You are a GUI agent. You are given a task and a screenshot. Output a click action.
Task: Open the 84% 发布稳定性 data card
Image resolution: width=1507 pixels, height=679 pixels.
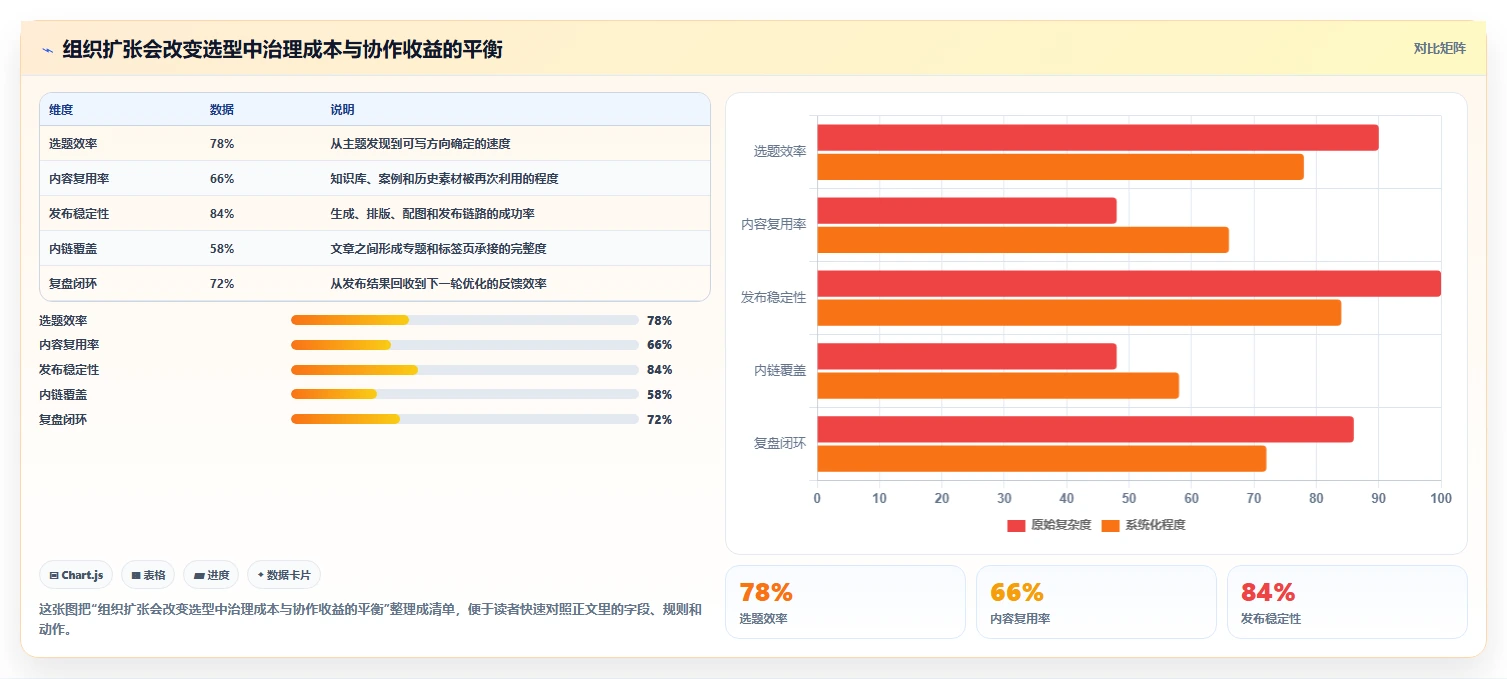1347,602
